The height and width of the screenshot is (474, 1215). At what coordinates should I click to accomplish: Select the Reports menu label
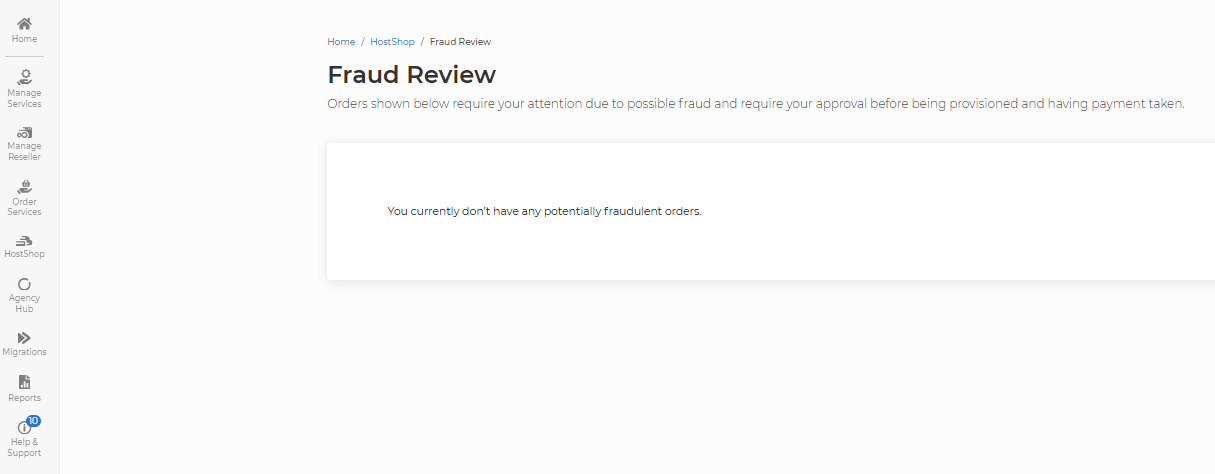[24, 398]
